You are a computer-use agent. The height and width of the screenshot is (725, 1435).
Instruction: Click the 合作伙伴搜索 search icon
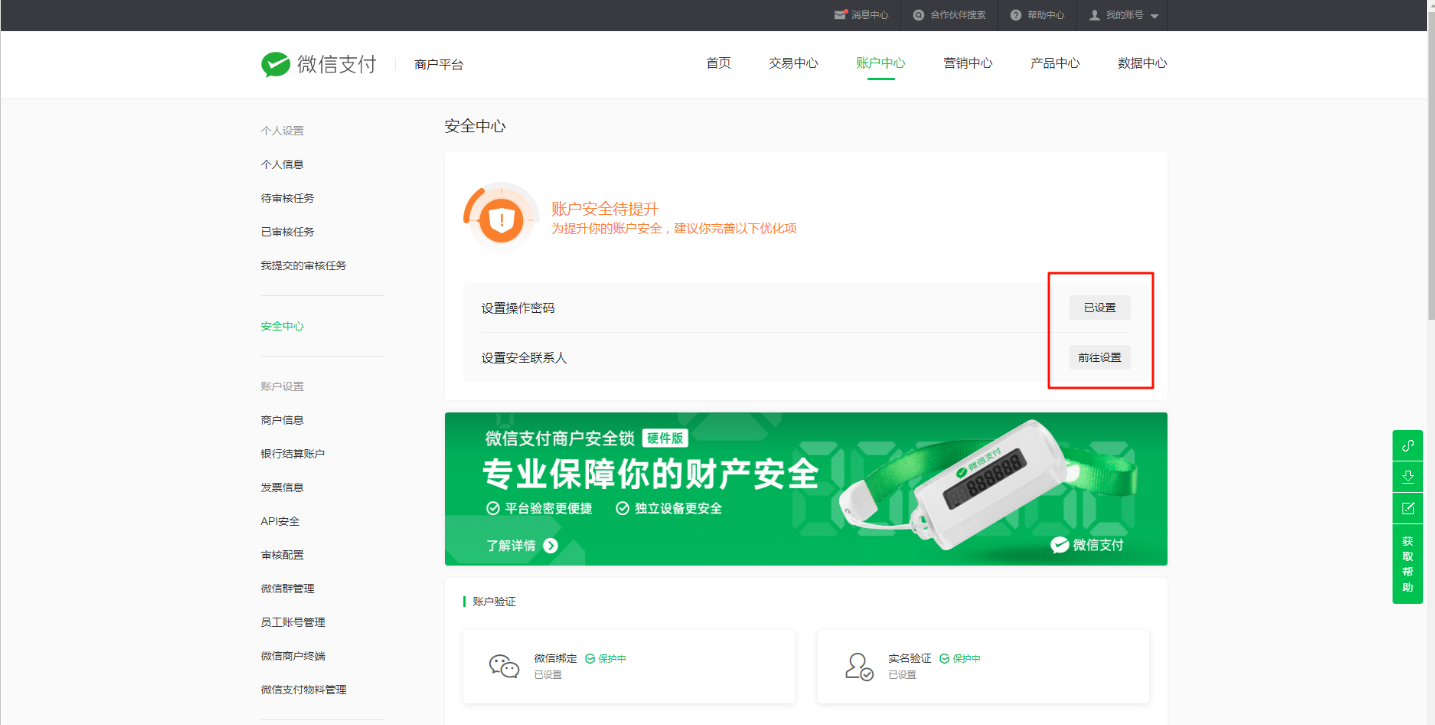pyautogui.click(x=919, y=15)
